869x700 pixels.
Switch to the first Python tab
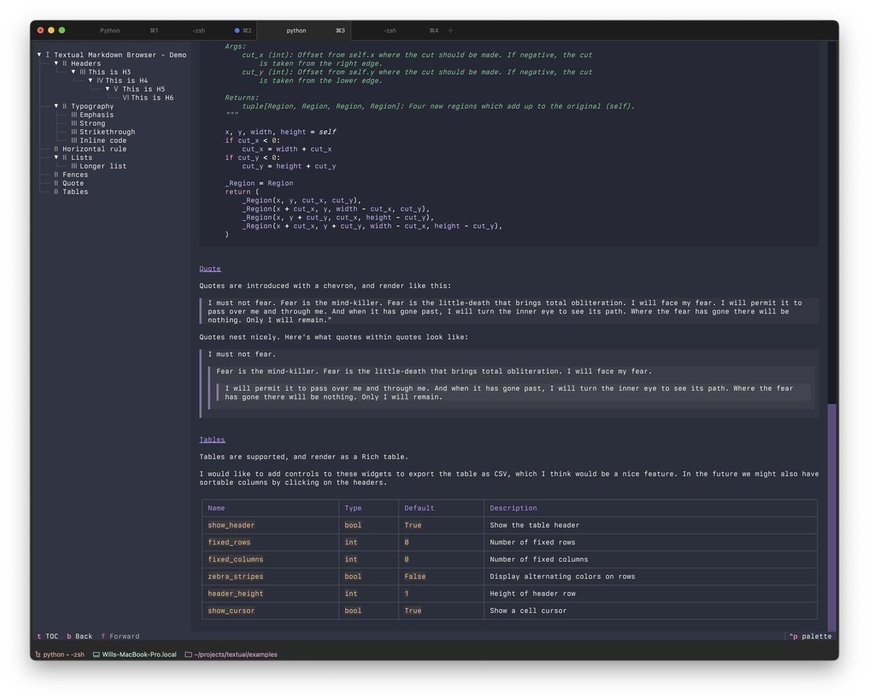pos(110,31)
